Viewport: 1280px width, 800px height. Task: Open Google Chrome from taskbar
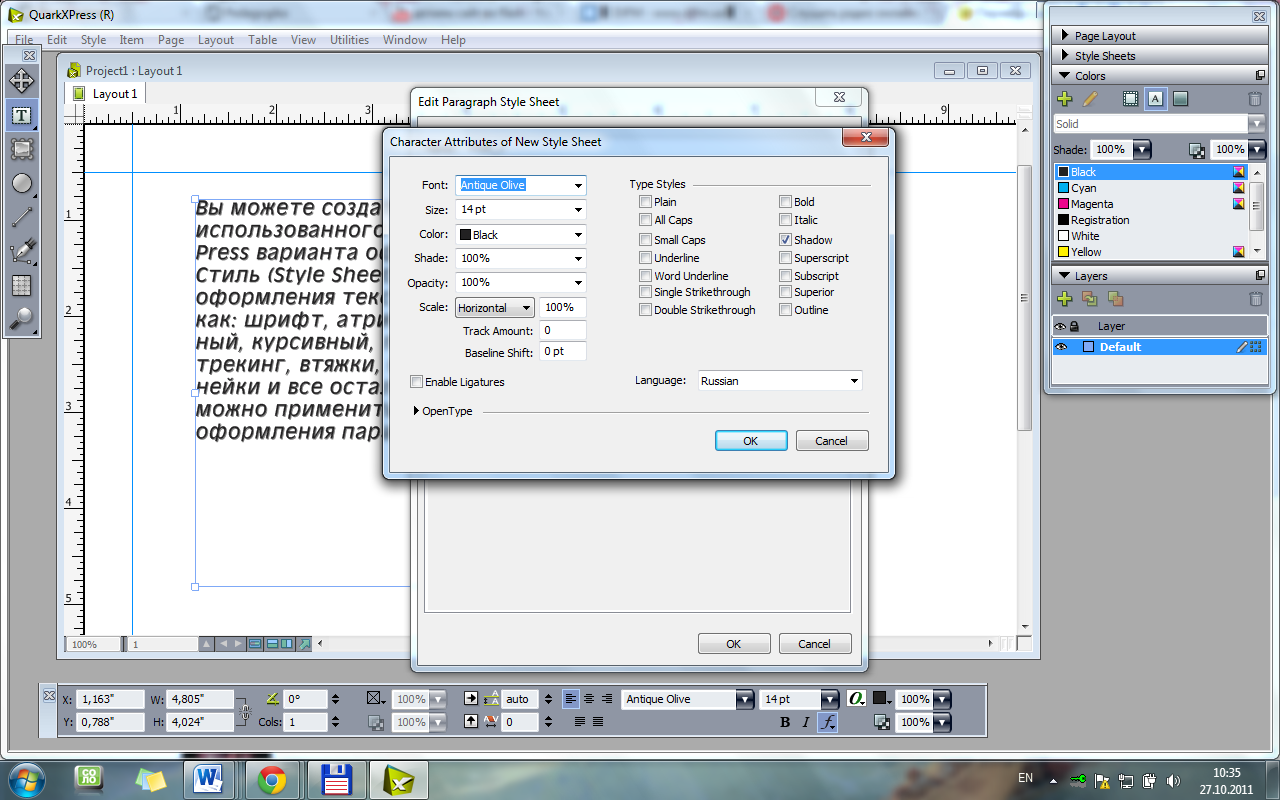point(271,779)
